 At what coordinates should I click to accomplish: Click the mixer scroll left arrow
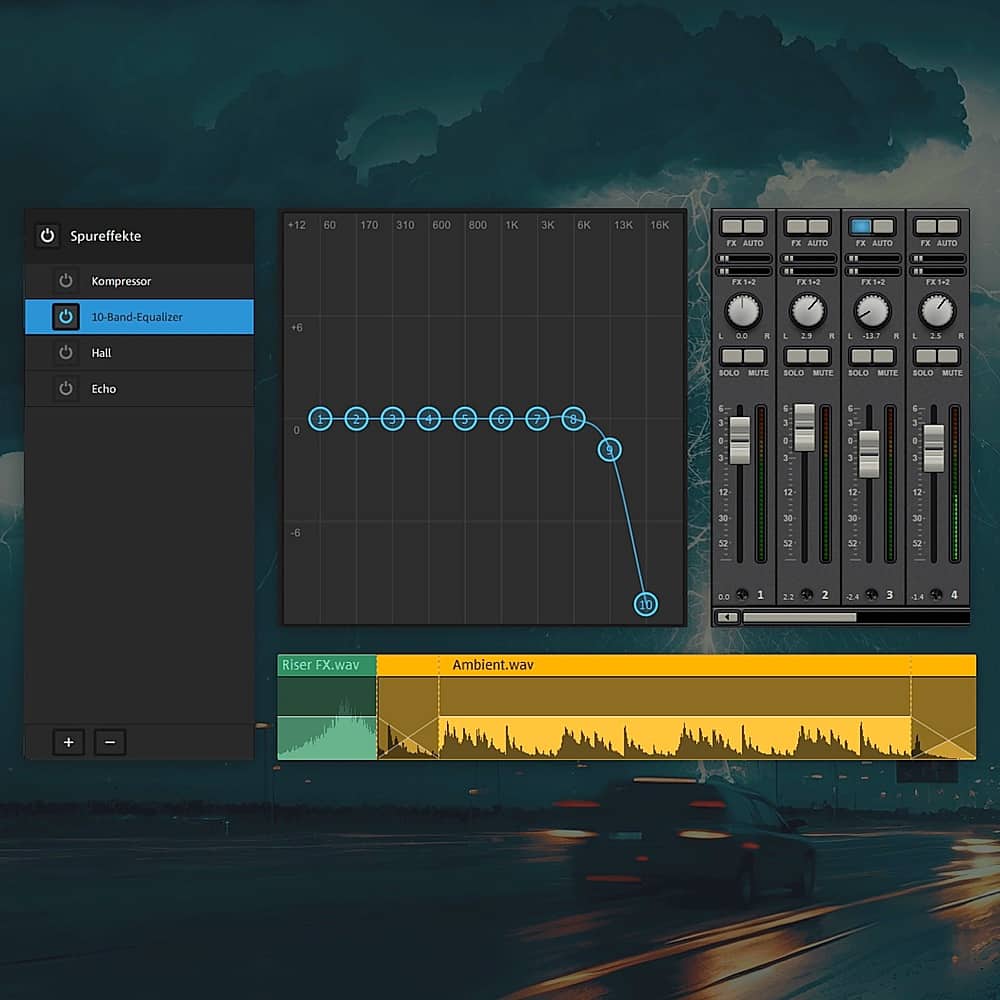[728, 617]
